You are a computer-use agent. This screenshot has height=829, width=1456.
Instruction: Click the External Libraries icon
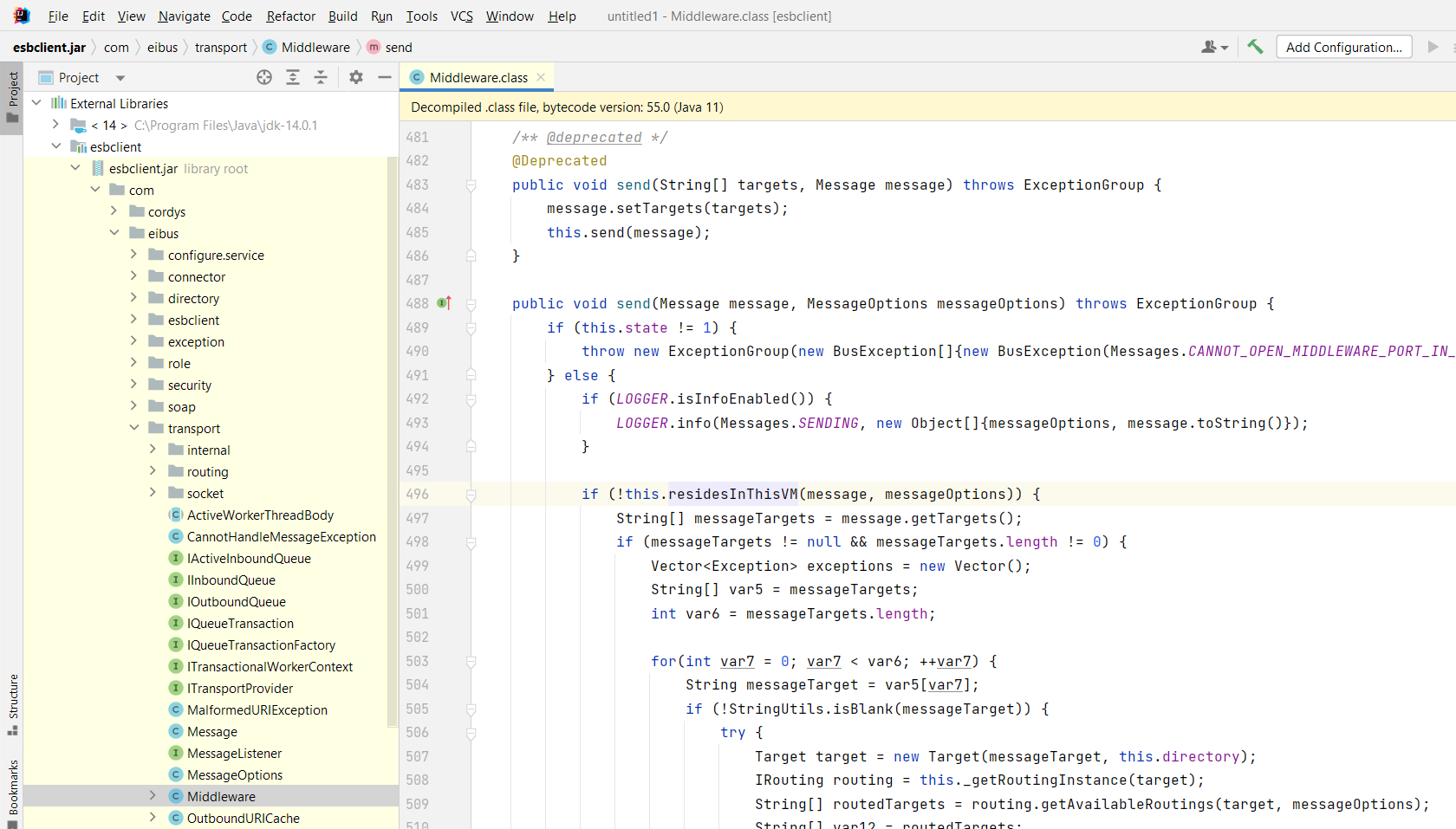pyautogui.click(x=58, y=103)
